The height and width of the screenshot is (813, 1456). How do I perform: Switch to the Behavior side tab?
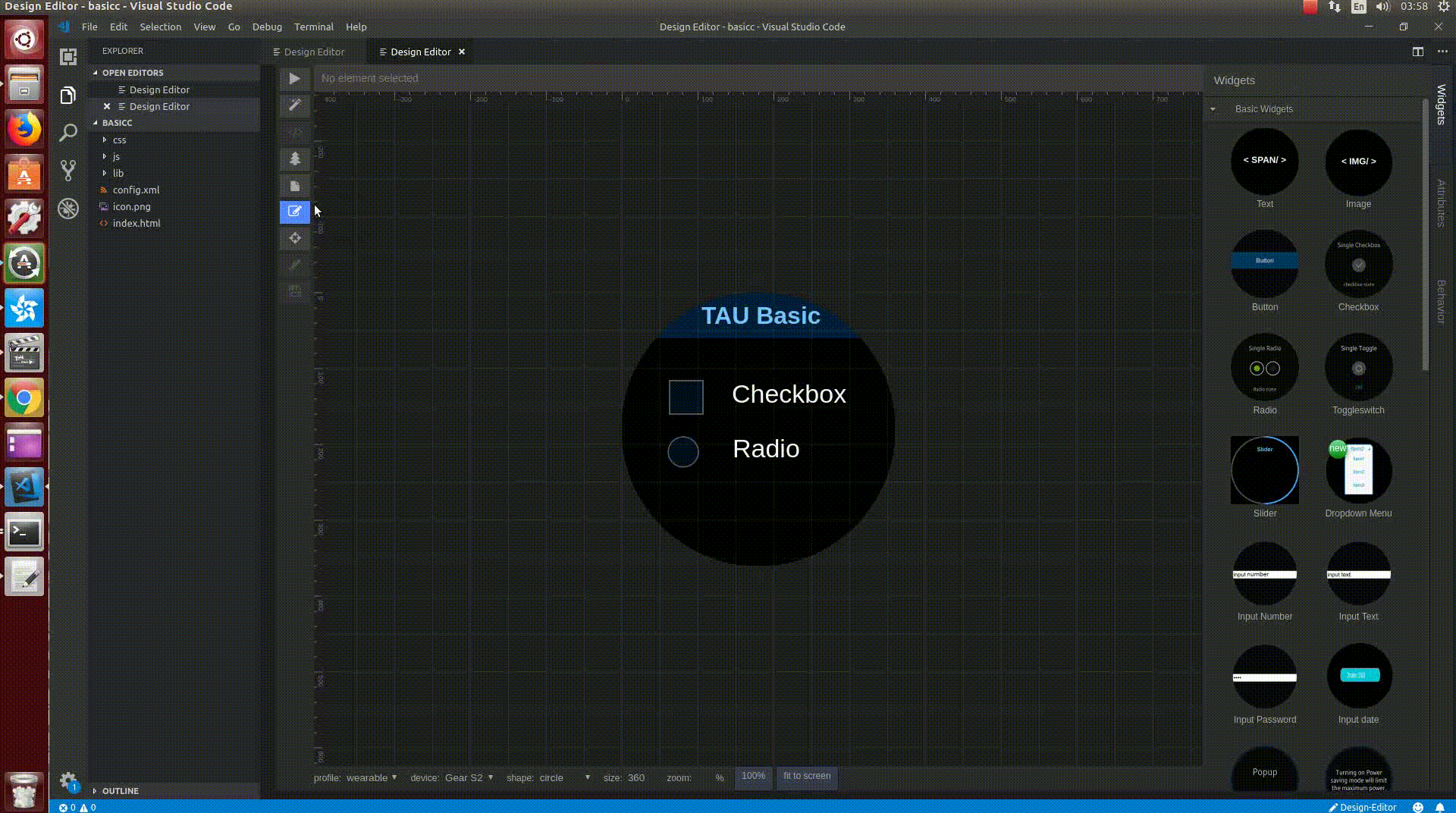(x=1441, y=301)
